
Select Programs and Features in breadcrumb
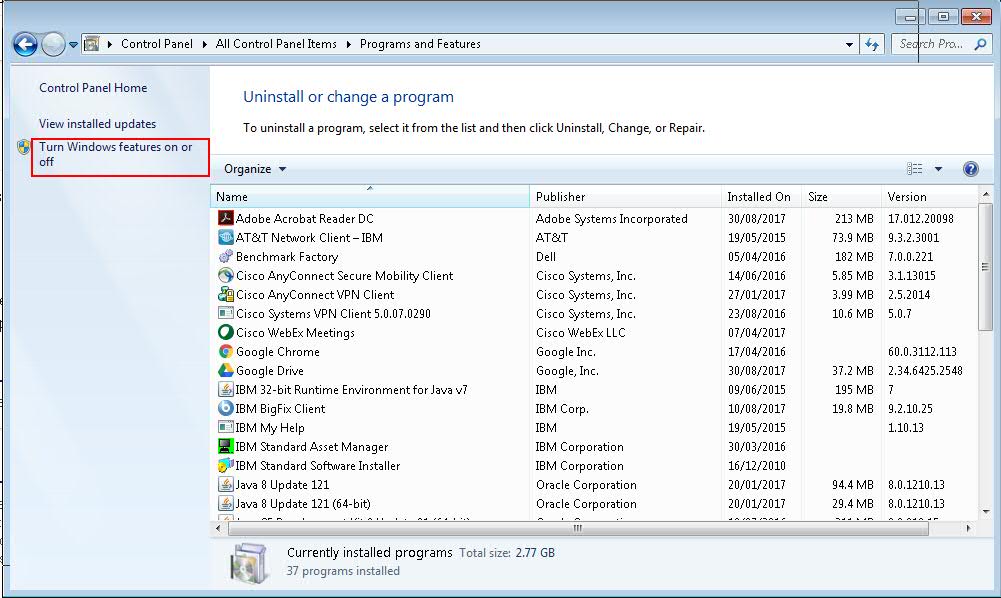(x=415, y=43)
